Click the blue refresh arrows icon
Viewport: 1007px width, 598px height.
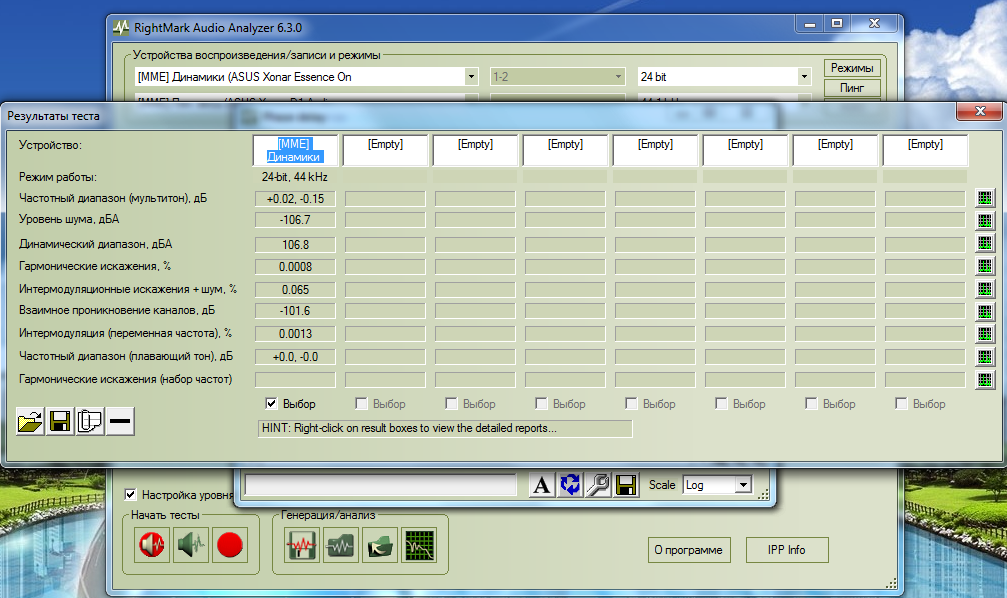click(x=570, y=485)
